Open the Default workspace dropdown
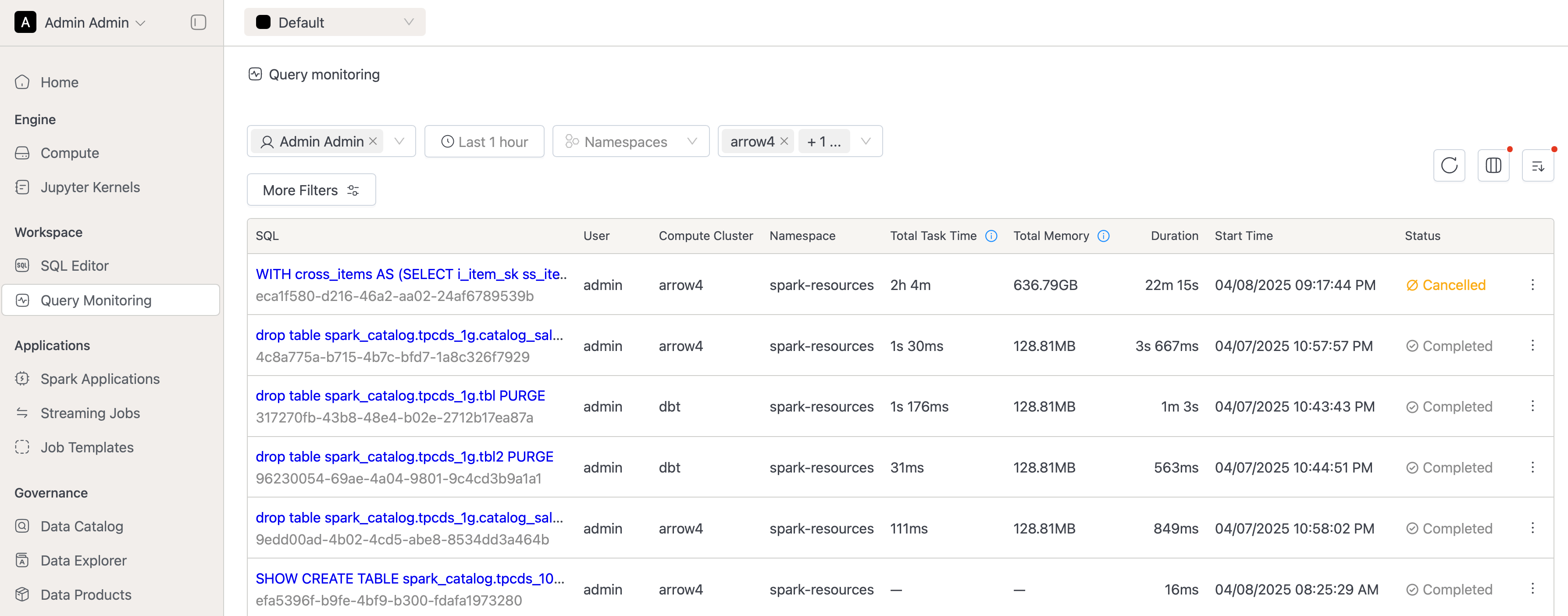Screen dimensions: 1568x616 pyautogui.click(x=335, y=22)
